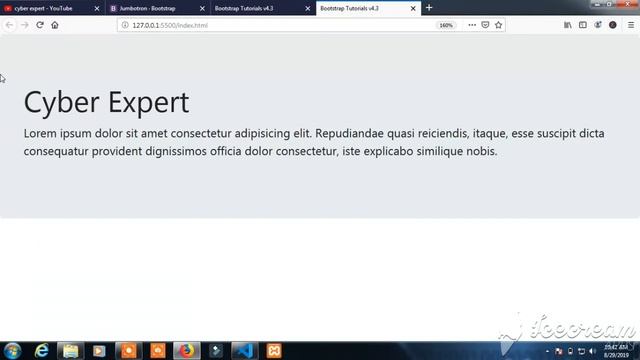Open XAMPP from the taskbar
Screen dimensions: 640x360
tap(274, 351)
